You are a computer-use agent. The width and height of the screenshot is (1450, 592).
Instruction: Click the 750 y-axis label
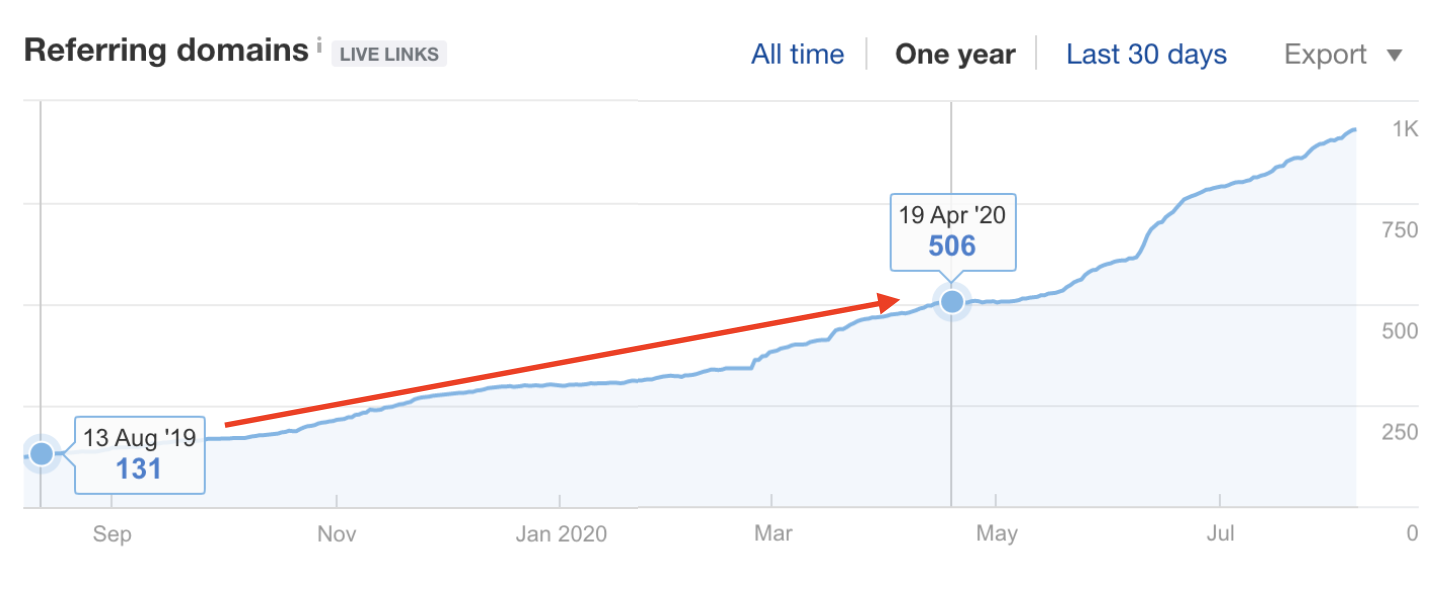[x=1399, y=231]
